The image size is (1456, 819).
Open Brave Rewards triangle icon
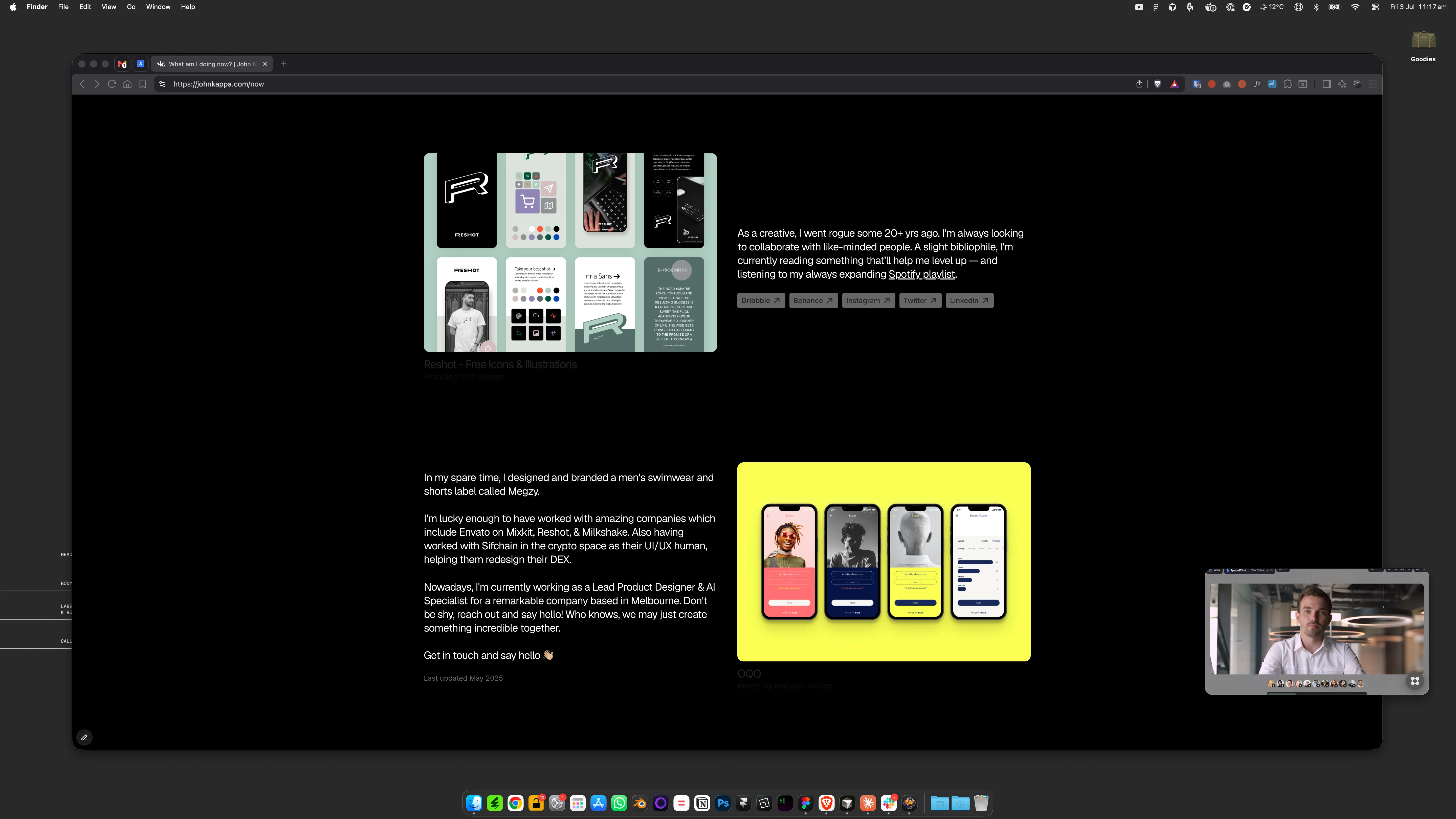(x=1175, y=84)
